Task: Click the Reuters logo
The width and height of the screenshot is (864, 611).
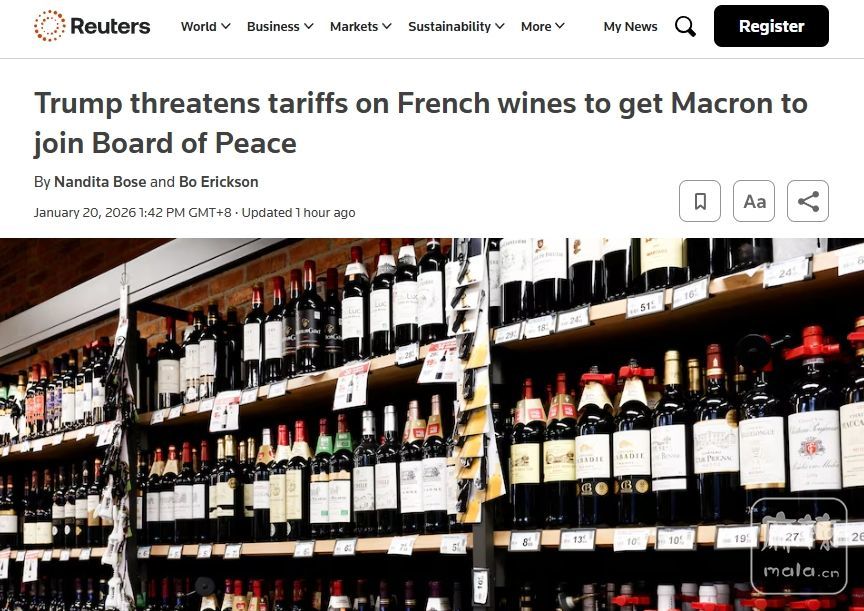Action: pyautogui.click(x=92, y=26)
